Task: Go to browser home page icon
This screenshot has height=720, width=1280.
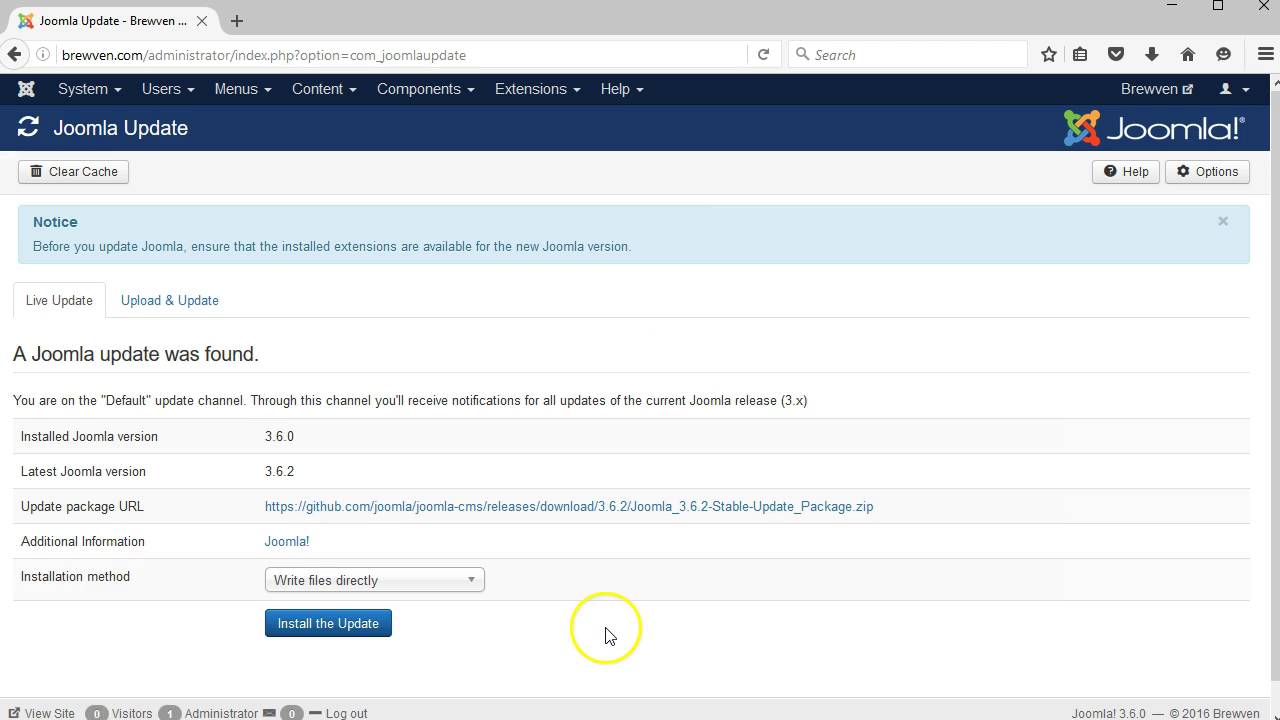Action: 1188,55
